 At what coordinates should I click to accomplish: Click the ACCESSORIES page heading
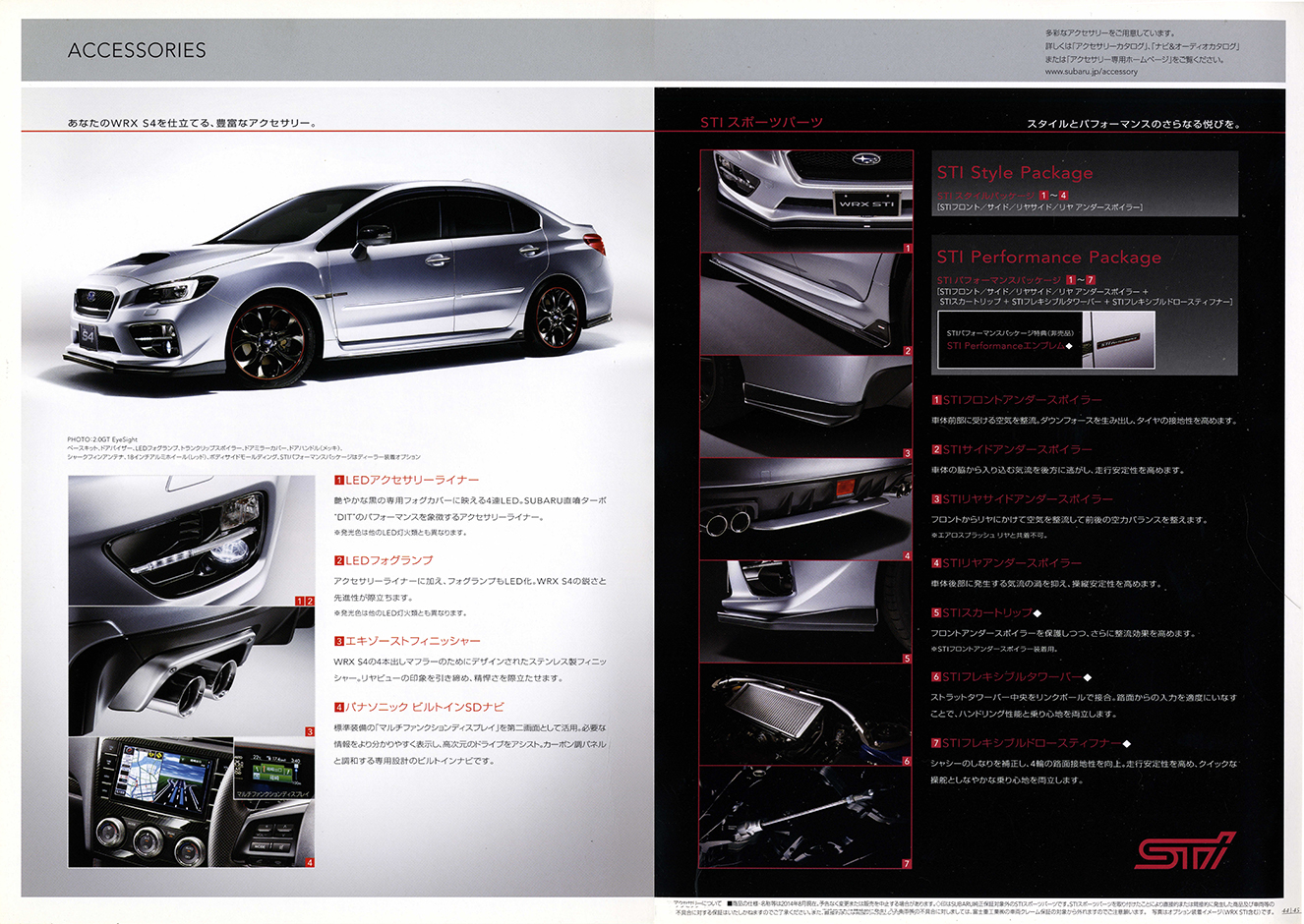click(137, 50)
